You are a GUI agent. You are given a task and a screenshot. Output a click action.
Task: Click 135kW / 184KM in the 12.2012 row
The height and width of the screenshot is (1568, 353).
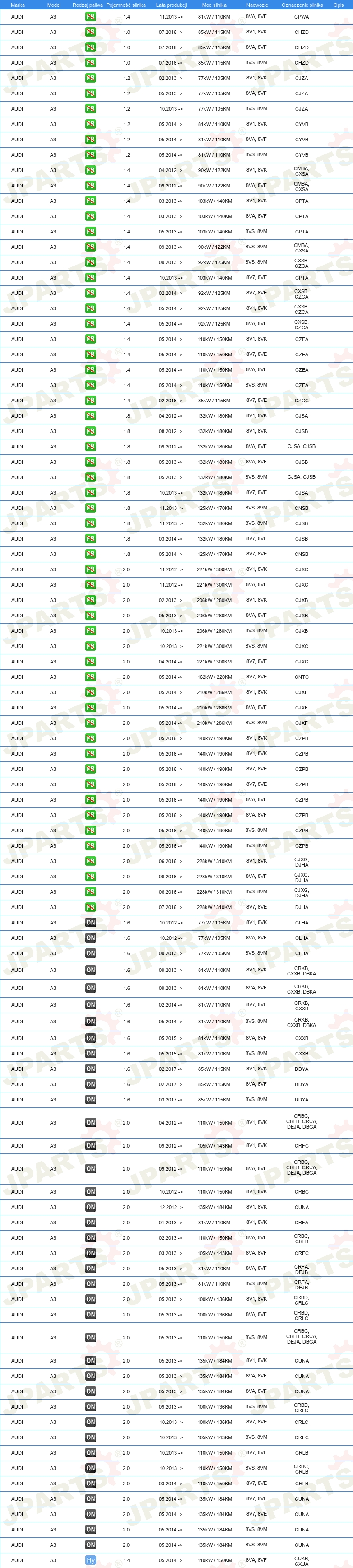[x=214, y=1207]
